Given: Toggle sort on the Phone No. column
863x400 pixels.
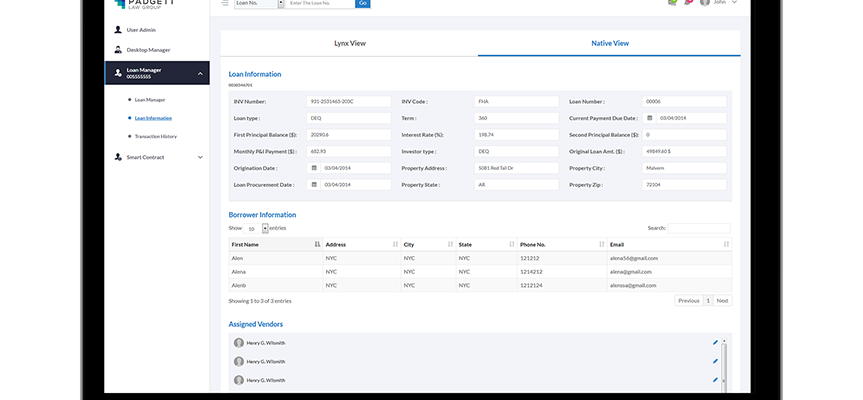Looking at the screenshot, I should click(600, 244).
